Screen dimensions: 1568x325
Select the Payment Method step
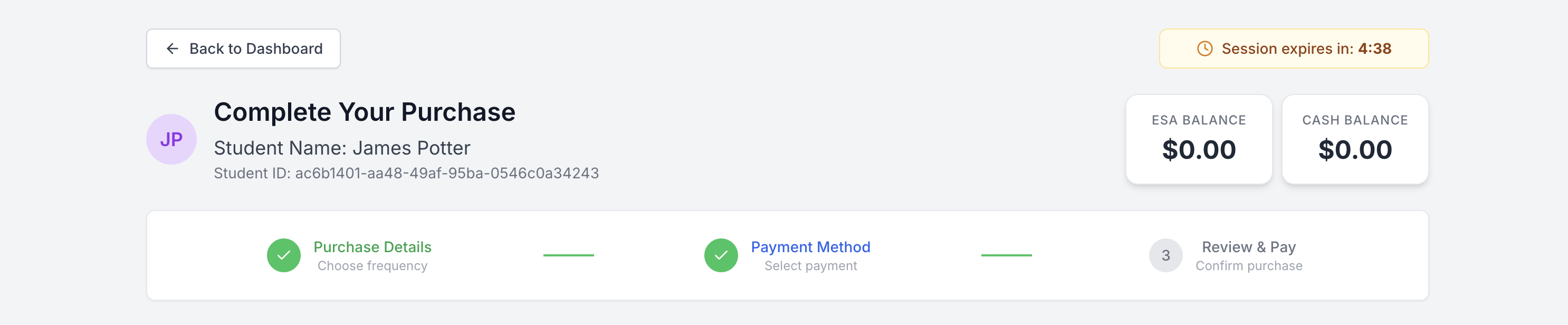click(811, 247)
